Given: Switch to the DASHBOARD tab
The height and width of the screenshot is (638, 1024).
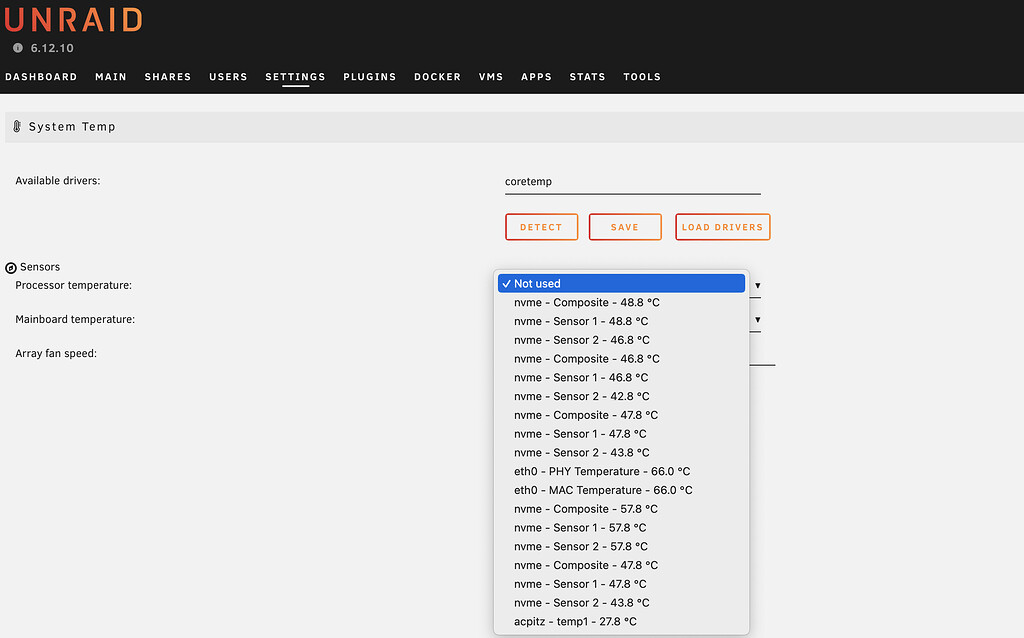Looking at the screenshot, I should tap(41, 76).
